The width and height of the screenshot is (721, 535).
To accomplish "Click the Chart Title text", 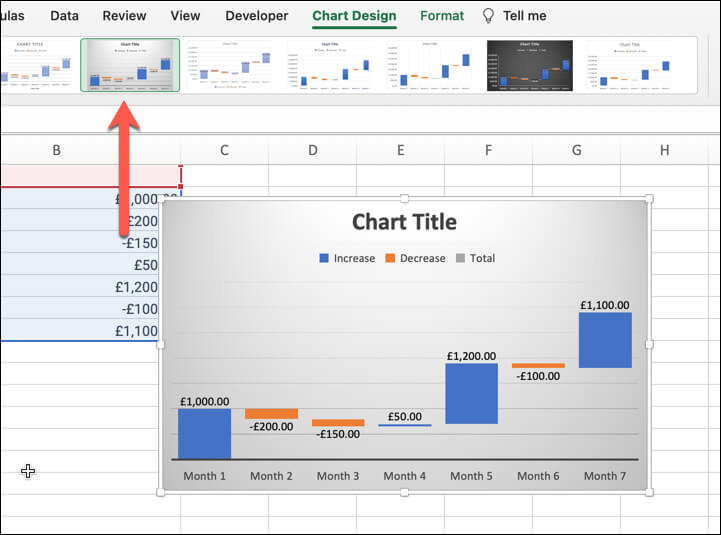I will pyautogui.click(x=404, y=222).
